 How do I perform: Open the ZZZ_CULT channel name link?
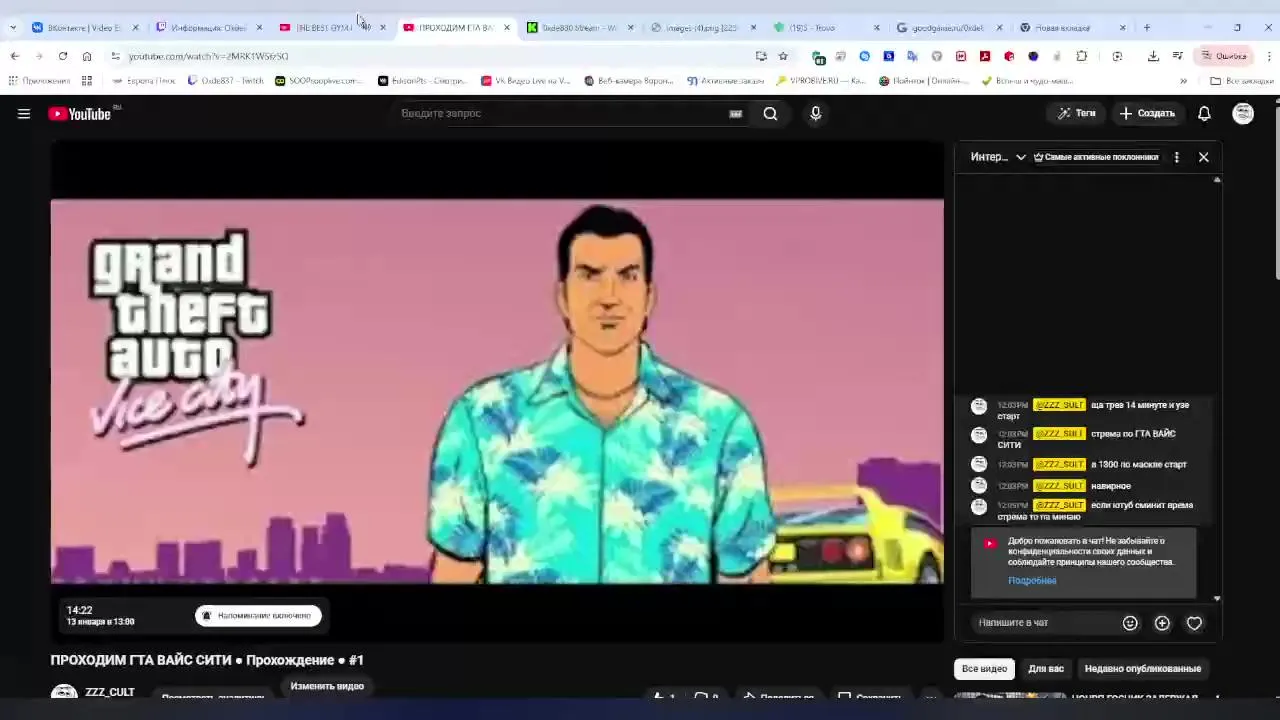(x=110, y=692)
